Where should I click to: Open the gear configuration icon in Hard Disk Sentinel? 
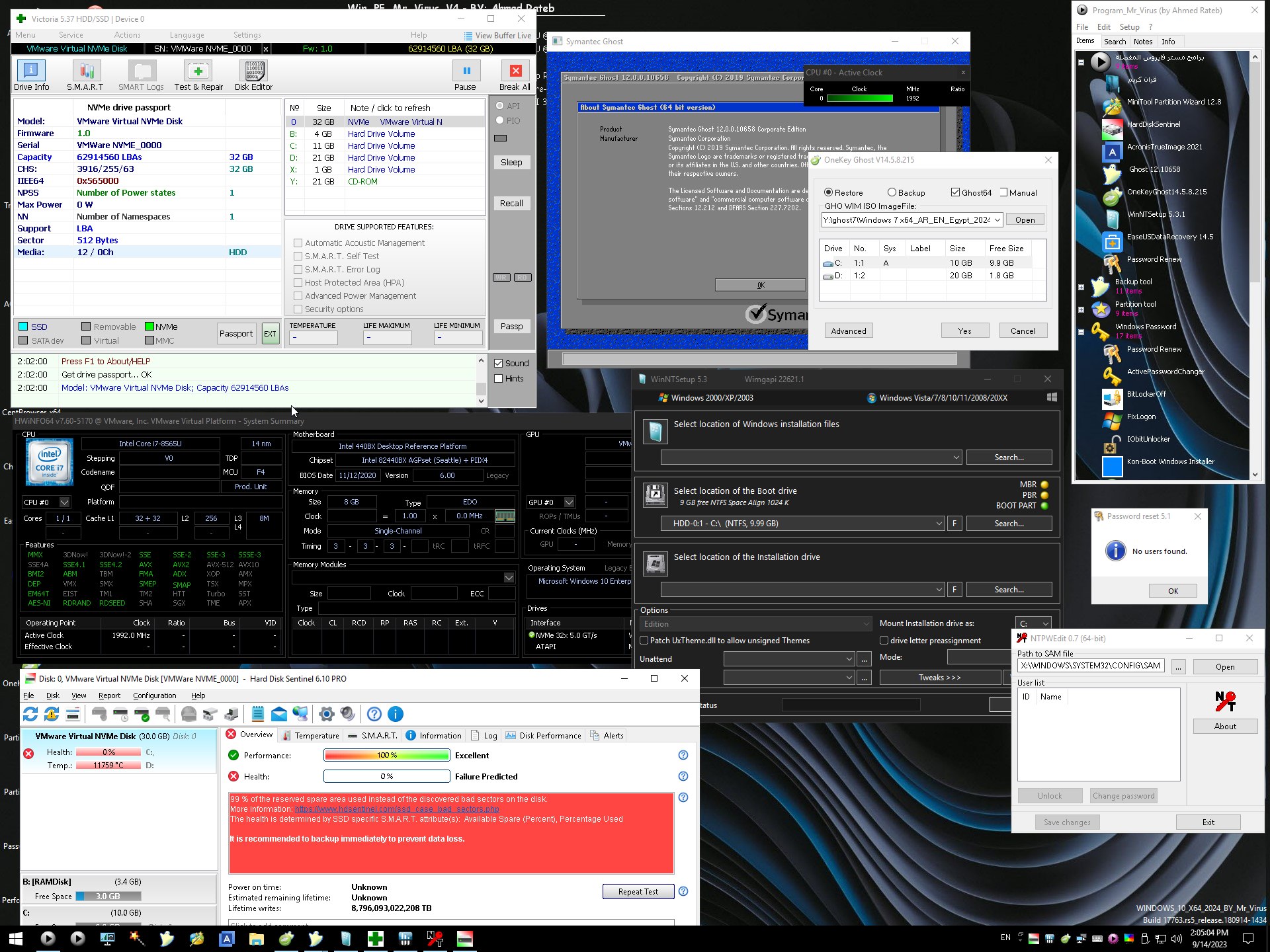[326, 714]
